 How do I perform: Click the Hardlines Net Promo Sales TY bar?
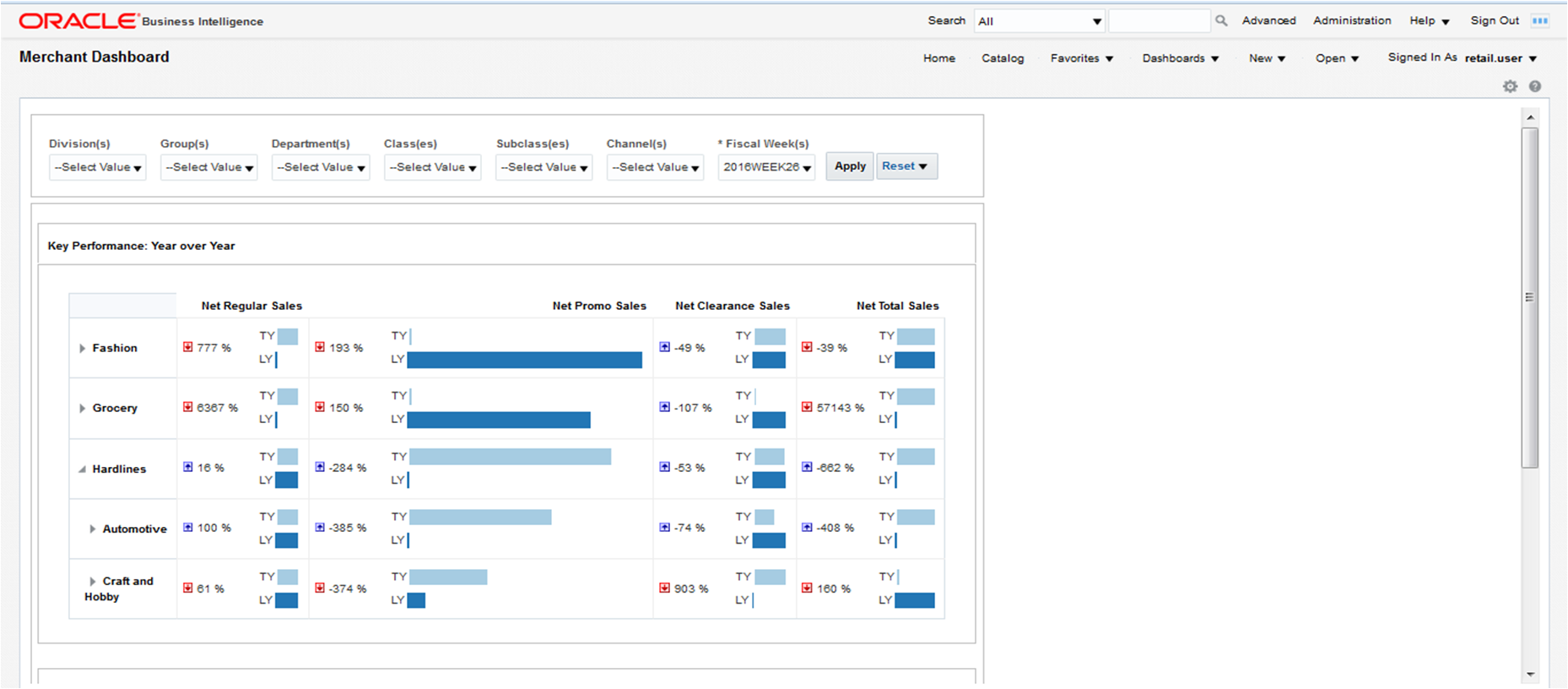click(x=511, y=457)
